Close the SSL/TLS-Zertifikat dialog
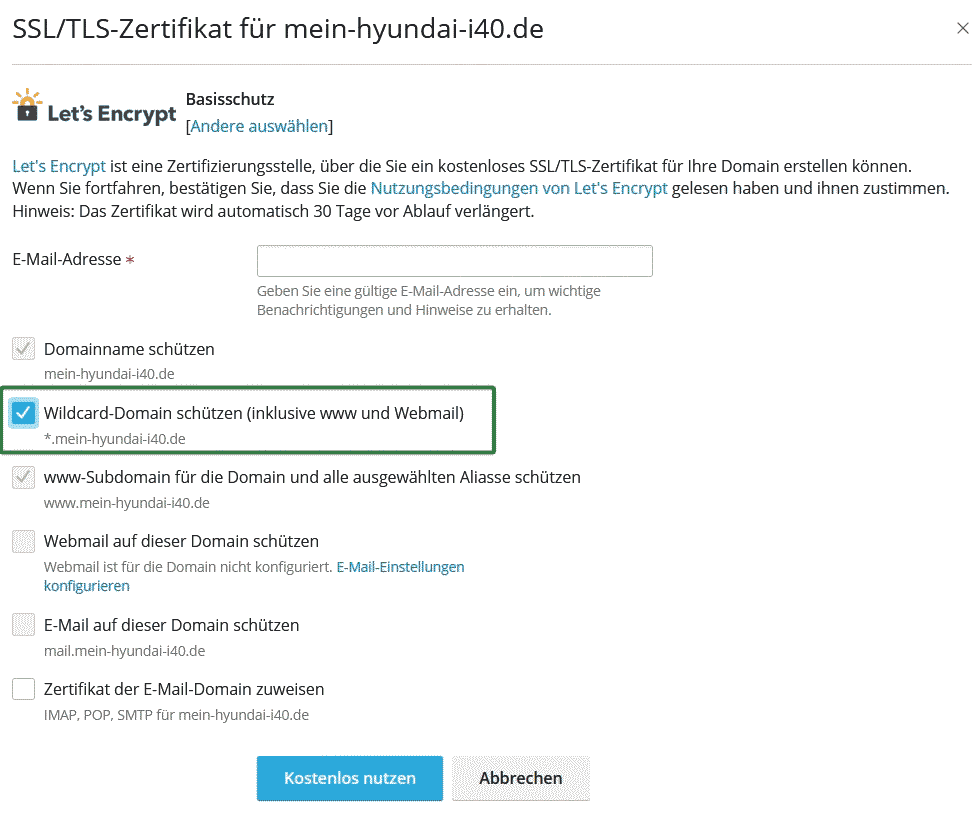This screenshot has width=972, height=825. click(x=962, y=28)
